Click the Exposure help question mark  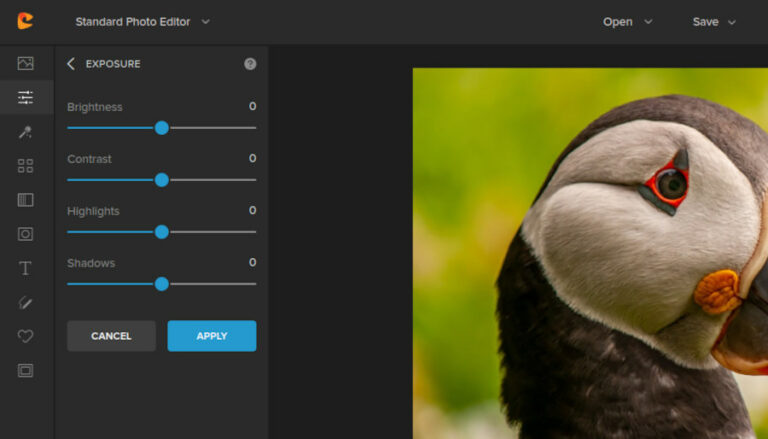[250, 64]
